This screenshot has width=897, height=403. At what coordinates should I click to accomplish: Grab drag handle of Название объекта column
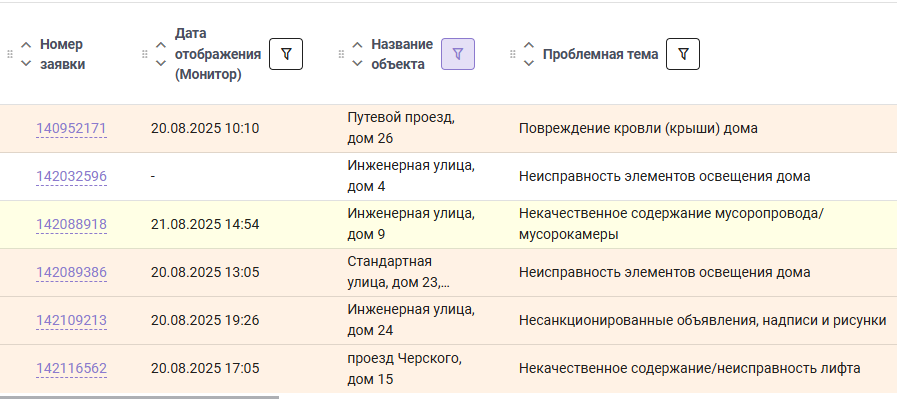pos(342,54)
